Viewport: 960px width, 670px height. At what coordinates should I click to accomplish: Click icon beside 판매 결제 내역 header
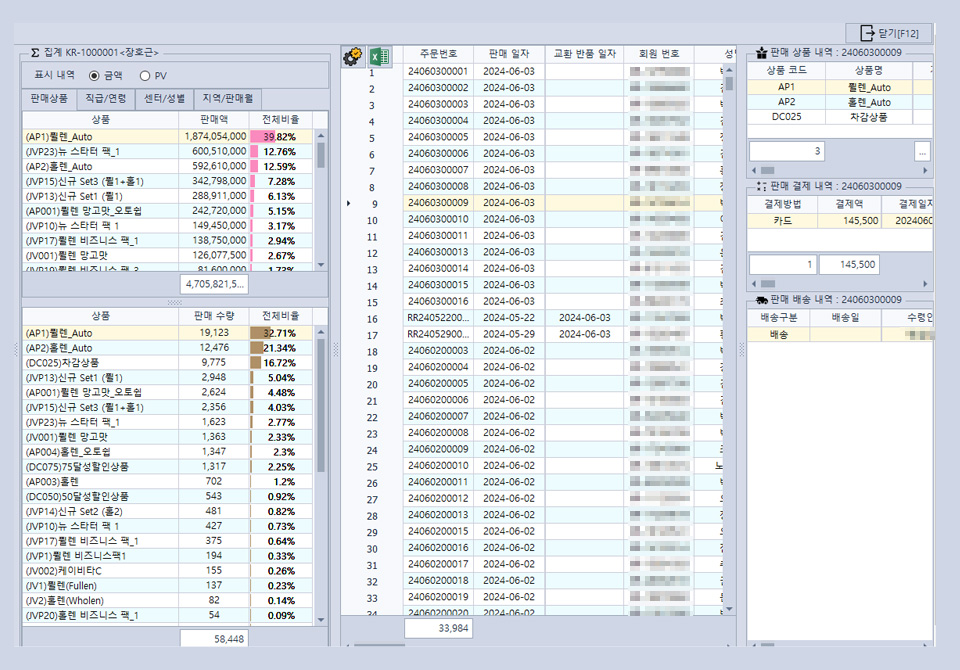[760, 186]
